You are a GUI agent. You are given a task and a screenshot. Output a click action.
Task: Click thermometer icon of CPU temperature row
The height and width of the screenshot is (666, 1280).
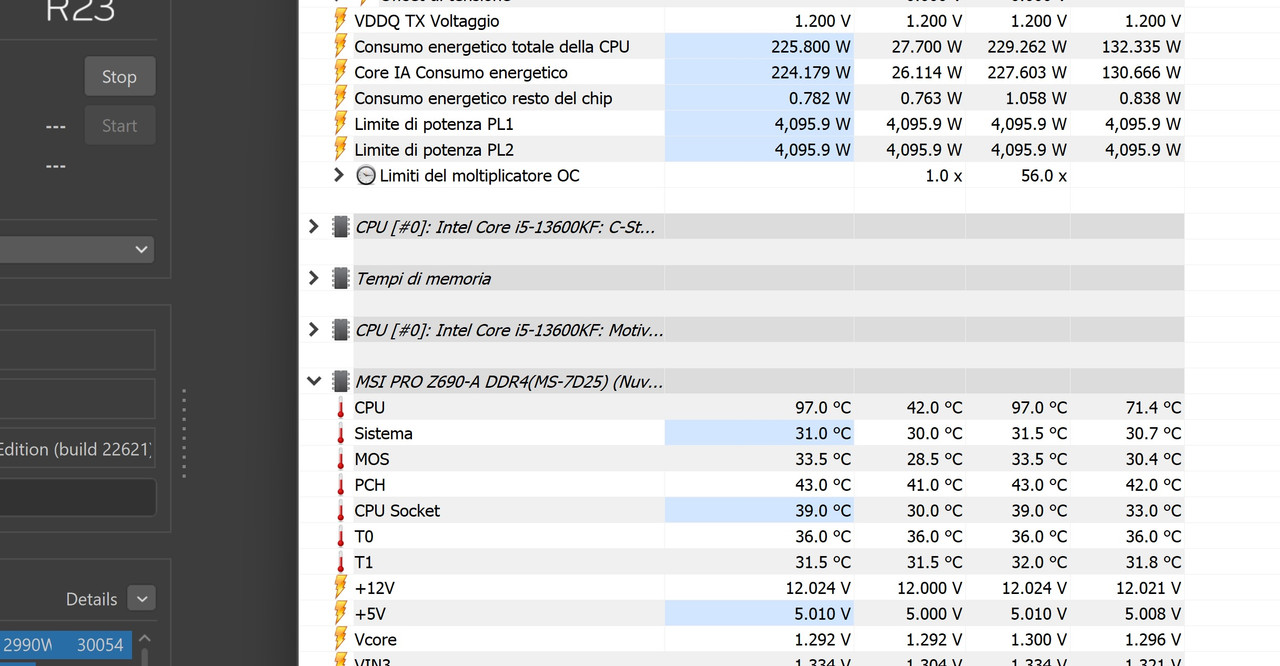(340, 407)
